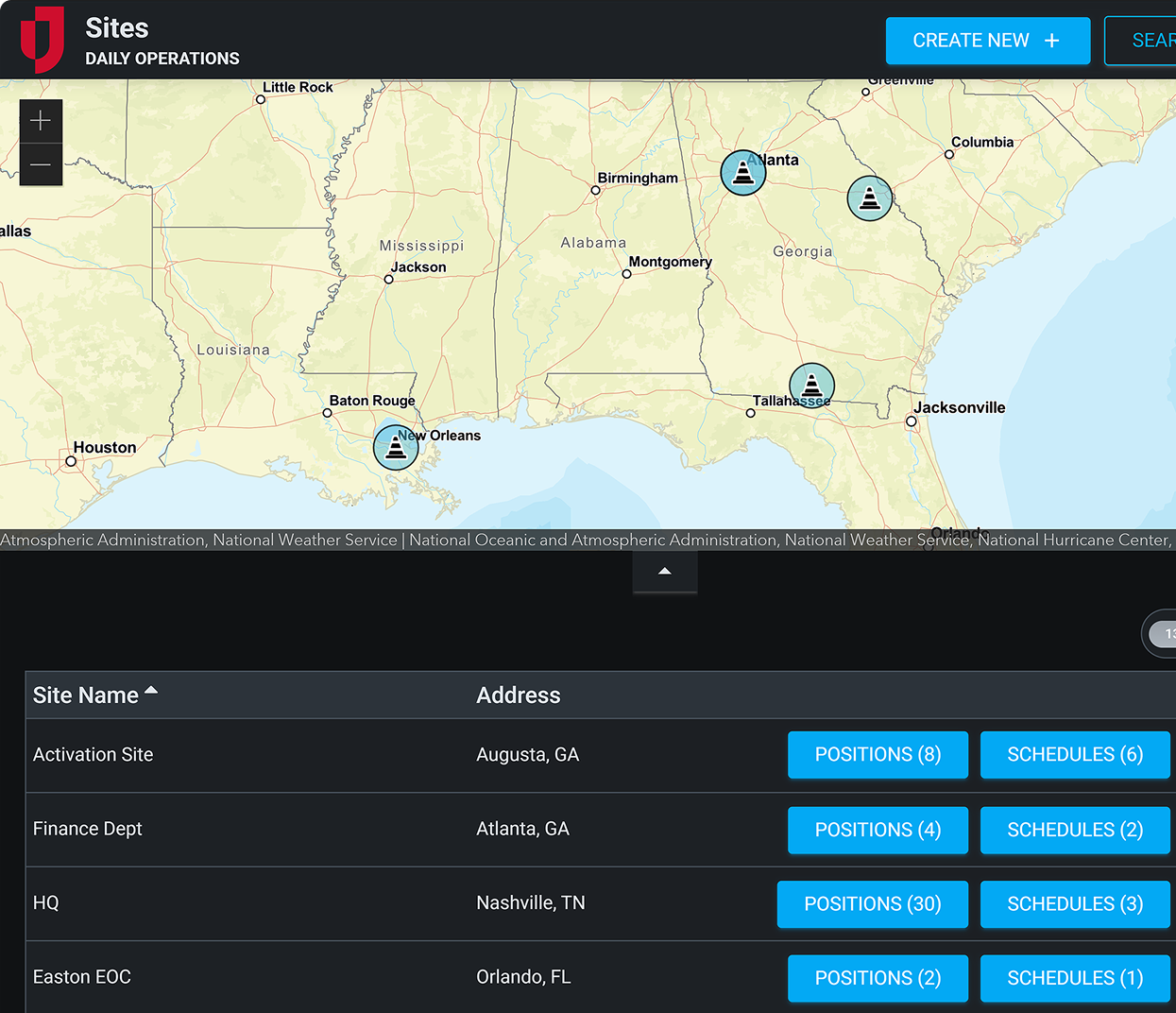This screenshot has height=1013, width=1176.
Task: Sort by Site Name column arrow
Action: (x=151, y=691)
